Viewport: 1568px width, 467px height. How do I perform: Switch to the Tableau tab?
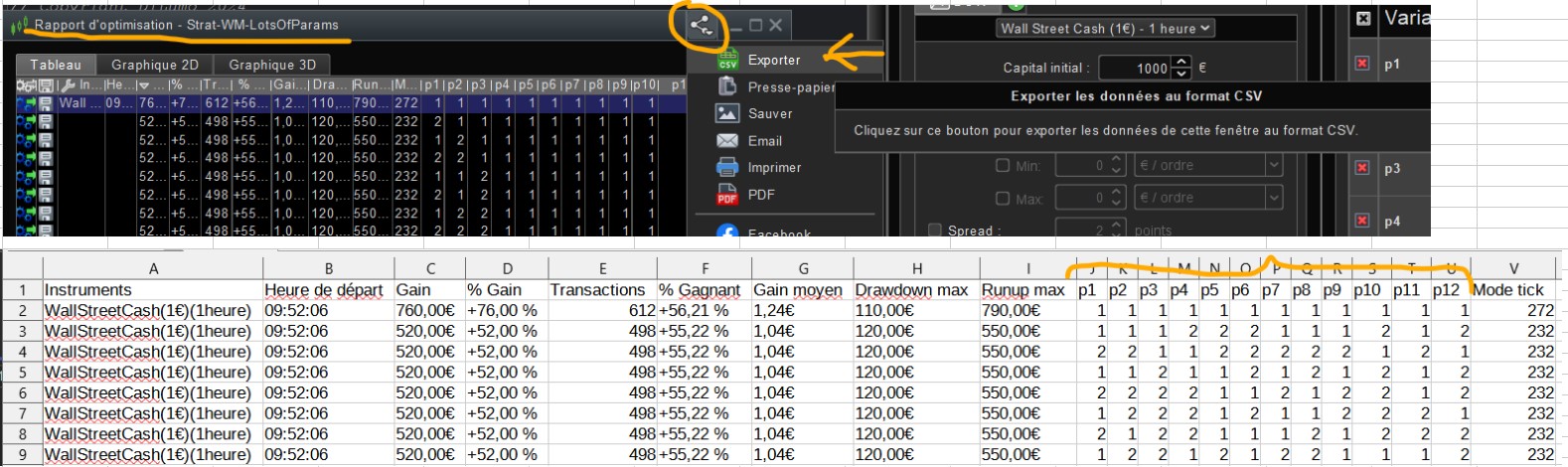point(56,65)
